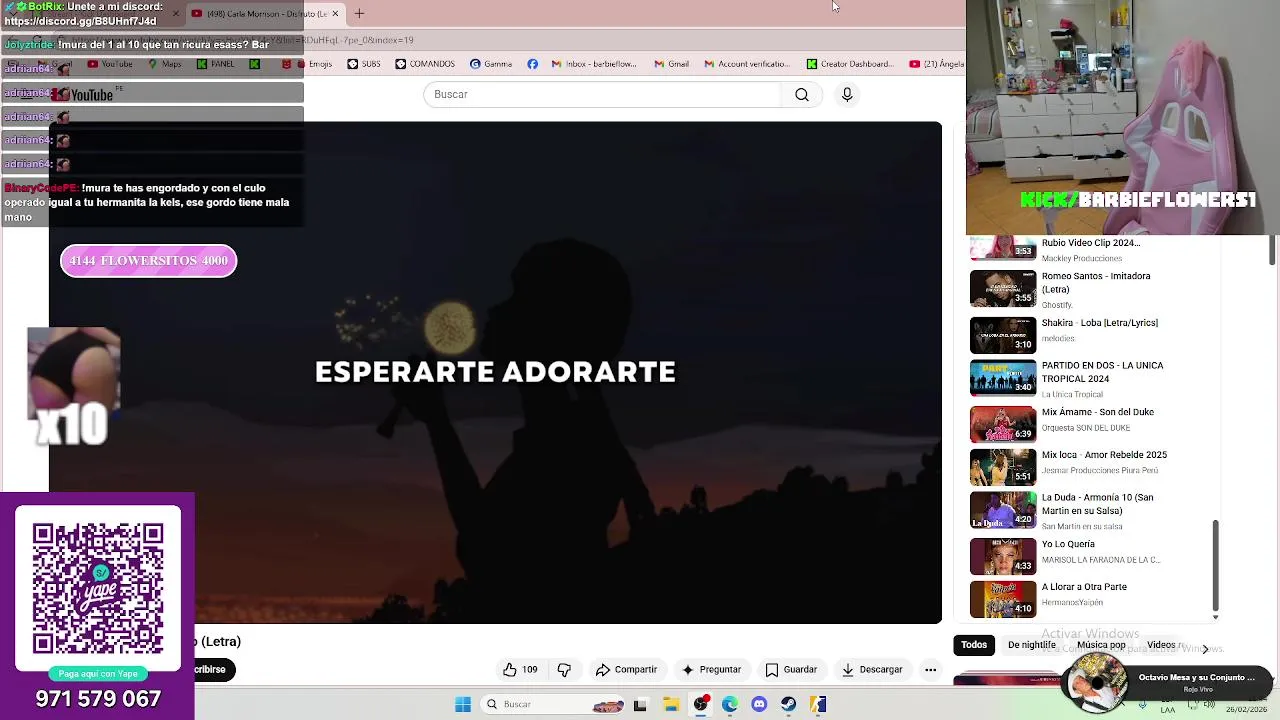Open the SUBS bookmark
This screenshot has width=1280, height=720.
(x=364, y=64)
